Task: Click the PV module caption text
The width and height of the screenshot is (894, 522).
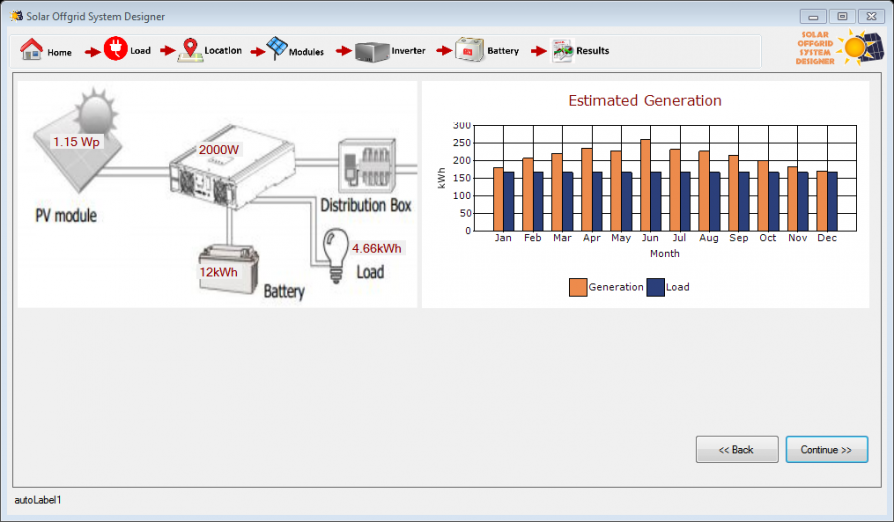Action: 66,215
